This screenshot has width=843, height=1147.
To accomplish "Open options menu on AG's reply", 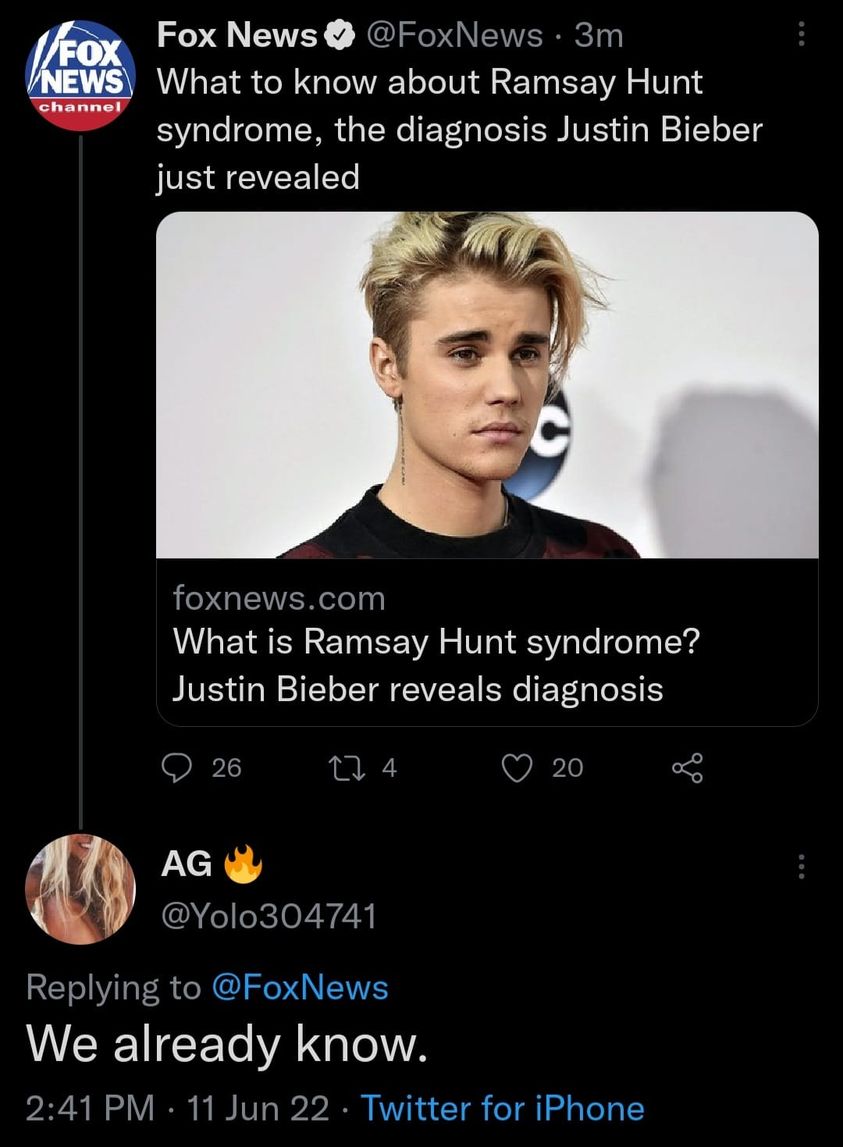I will pyautogui.click(x=798, y=867).
